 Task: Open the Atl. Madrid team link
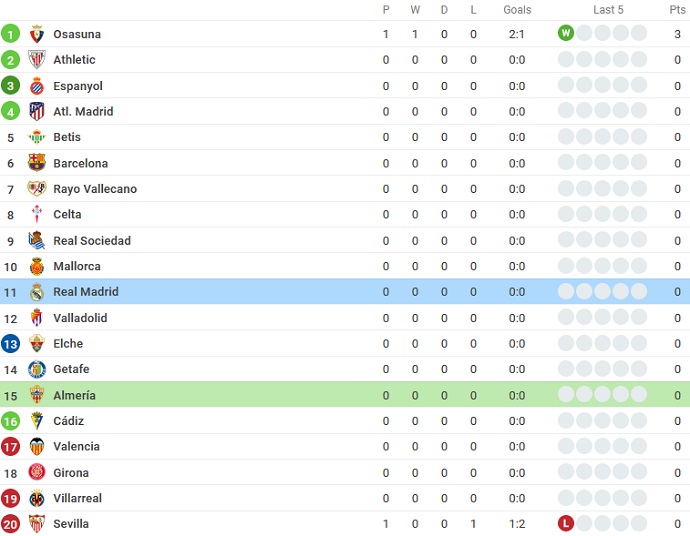[x=83, y=112]
